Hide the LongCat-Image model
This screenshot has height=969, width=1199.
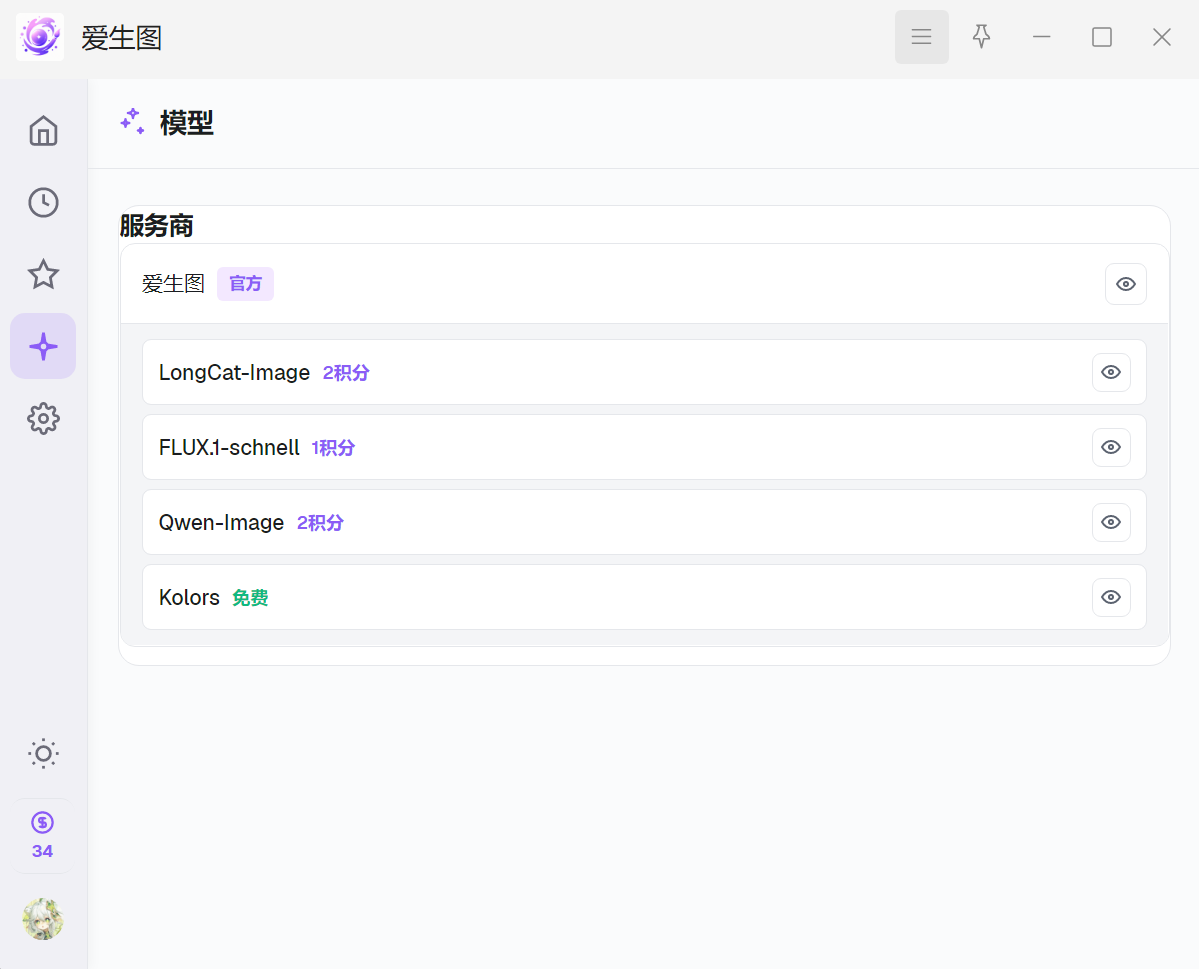coord(1111,372)
